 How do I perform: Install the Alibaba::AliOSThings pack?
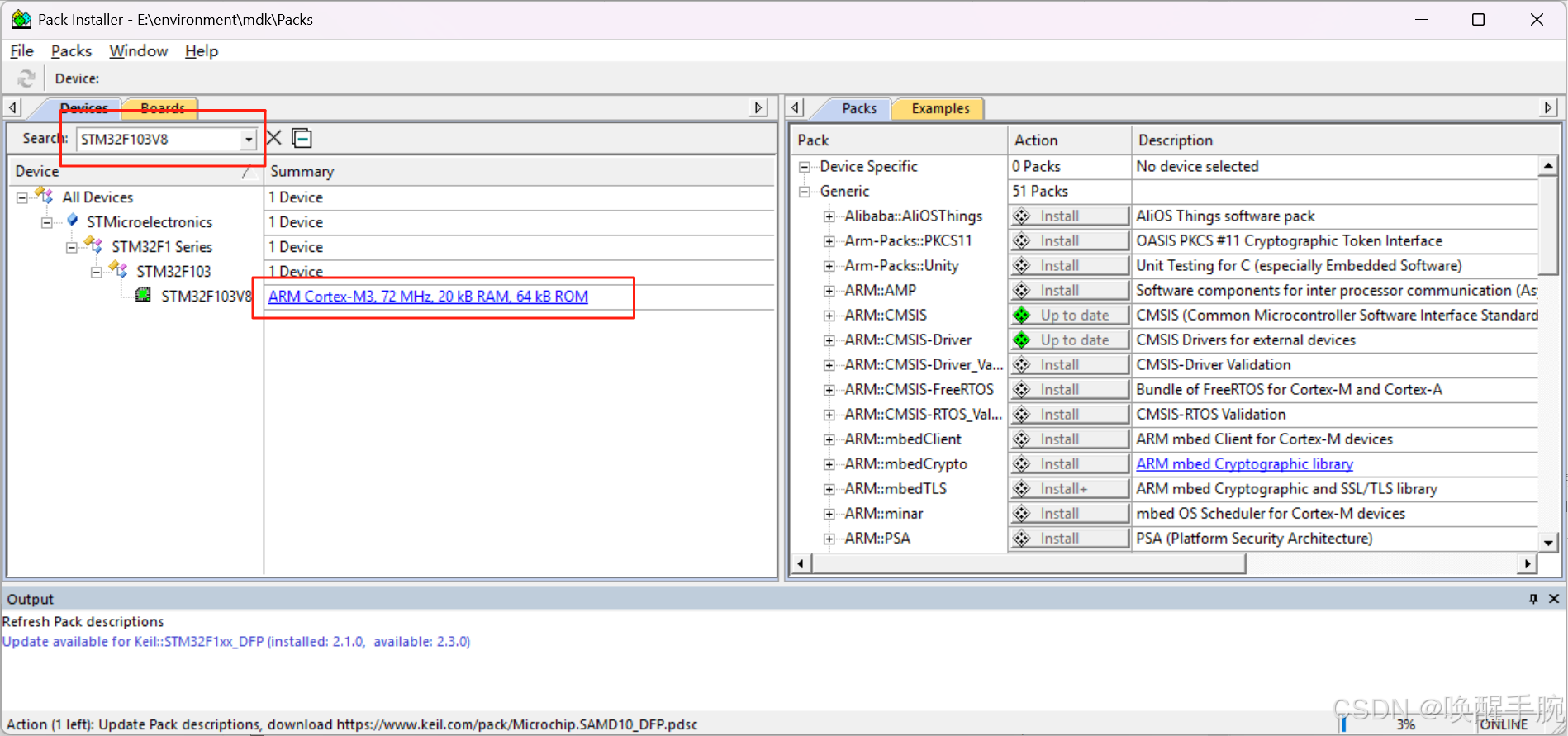pos(1069,216)
